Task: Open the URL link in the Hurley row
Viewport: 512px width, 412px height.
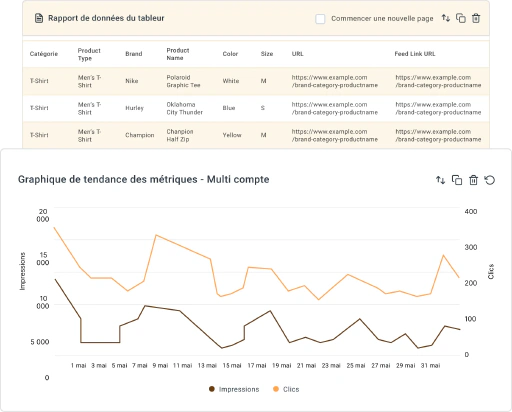Action: click(335, 108)
